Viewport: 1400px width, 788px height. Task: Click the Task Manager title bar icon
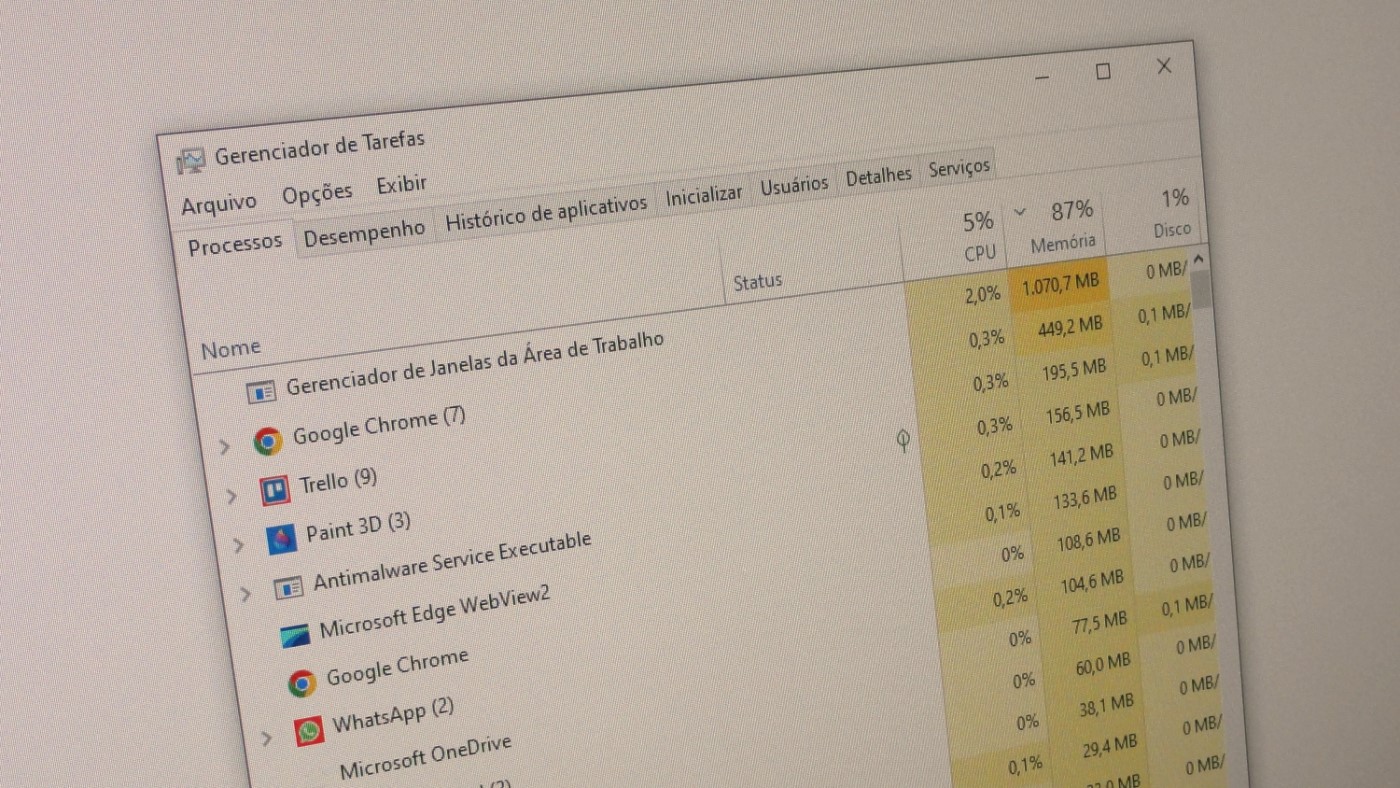tap(192, 161)
